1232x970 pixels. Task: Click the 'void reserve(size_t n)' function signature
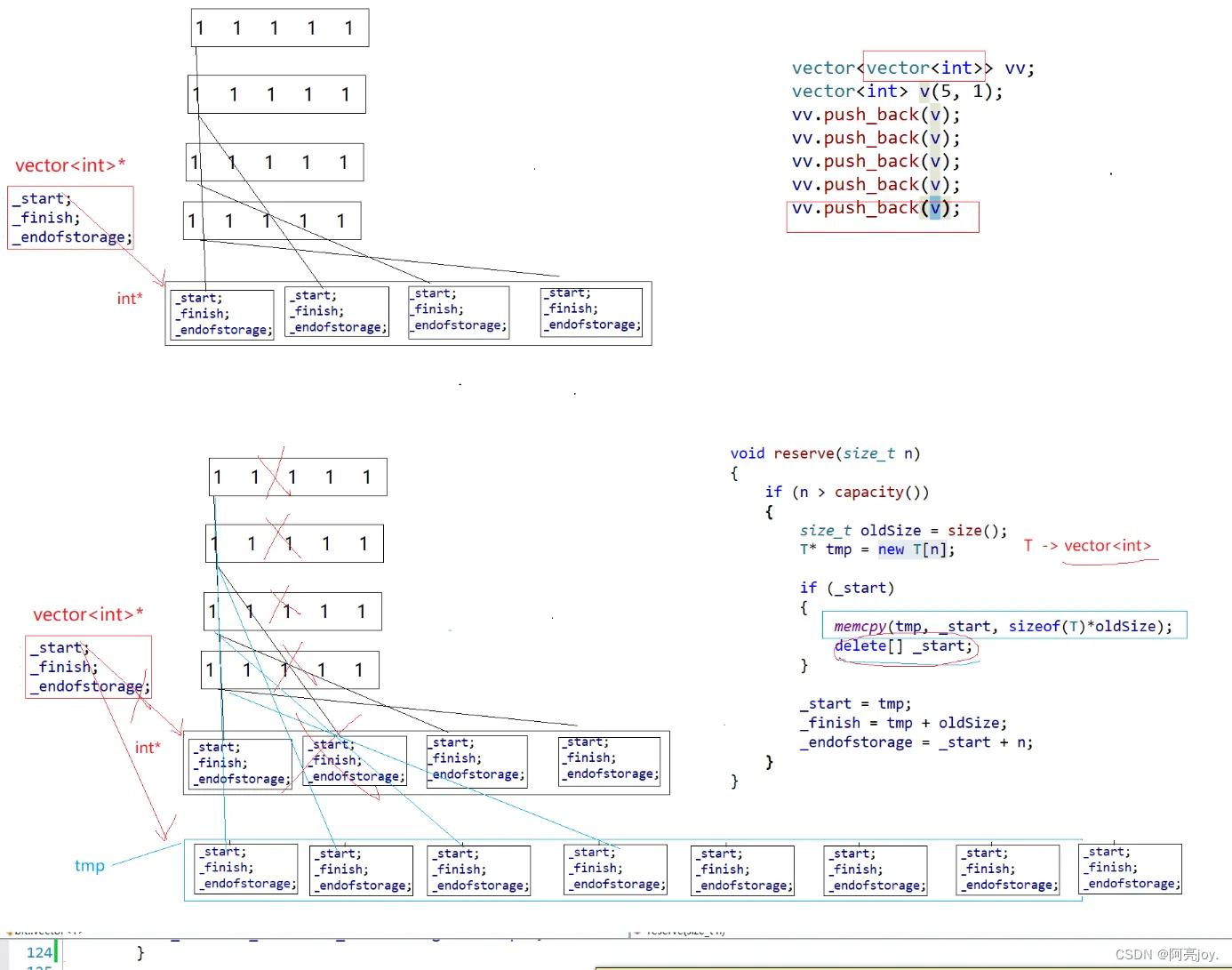point(825,453)
